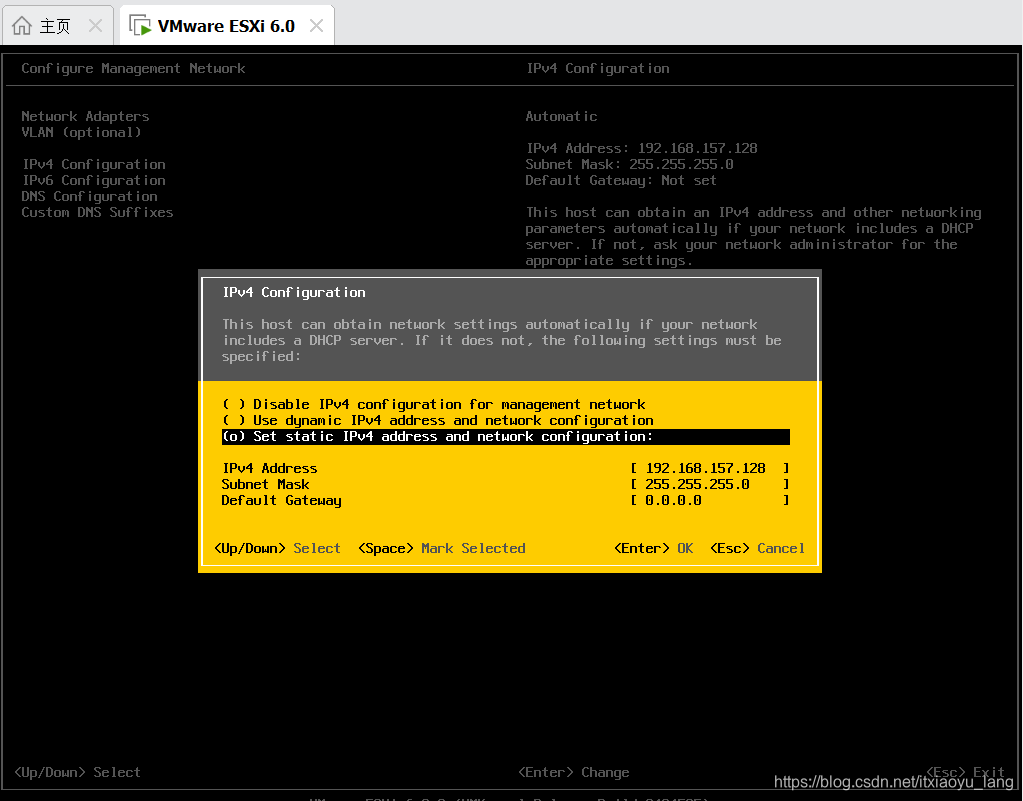1023x801 pixels.
Task: Click <Enter> OK in the dialog
Action: [x=654, y=549]
